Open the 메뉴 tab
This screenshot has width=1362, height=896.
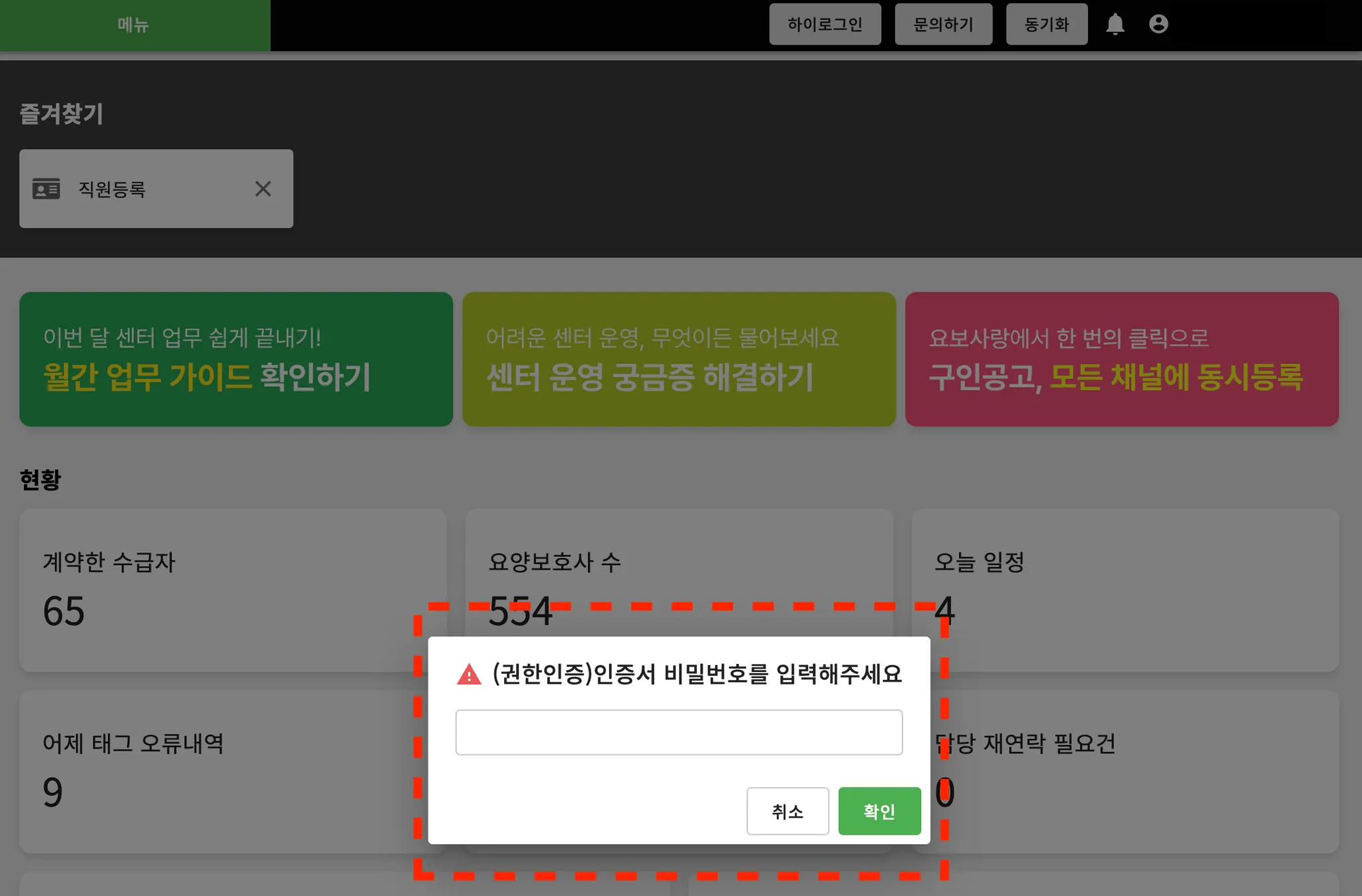pos(134,25)
